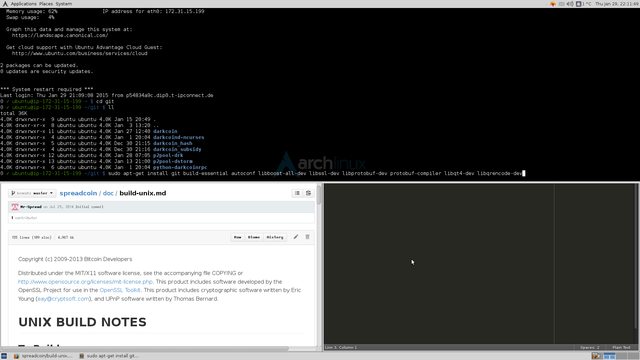Click the date and time clock in panel
Viewport: 640px width, 360px height.
[x=616, y=4]
